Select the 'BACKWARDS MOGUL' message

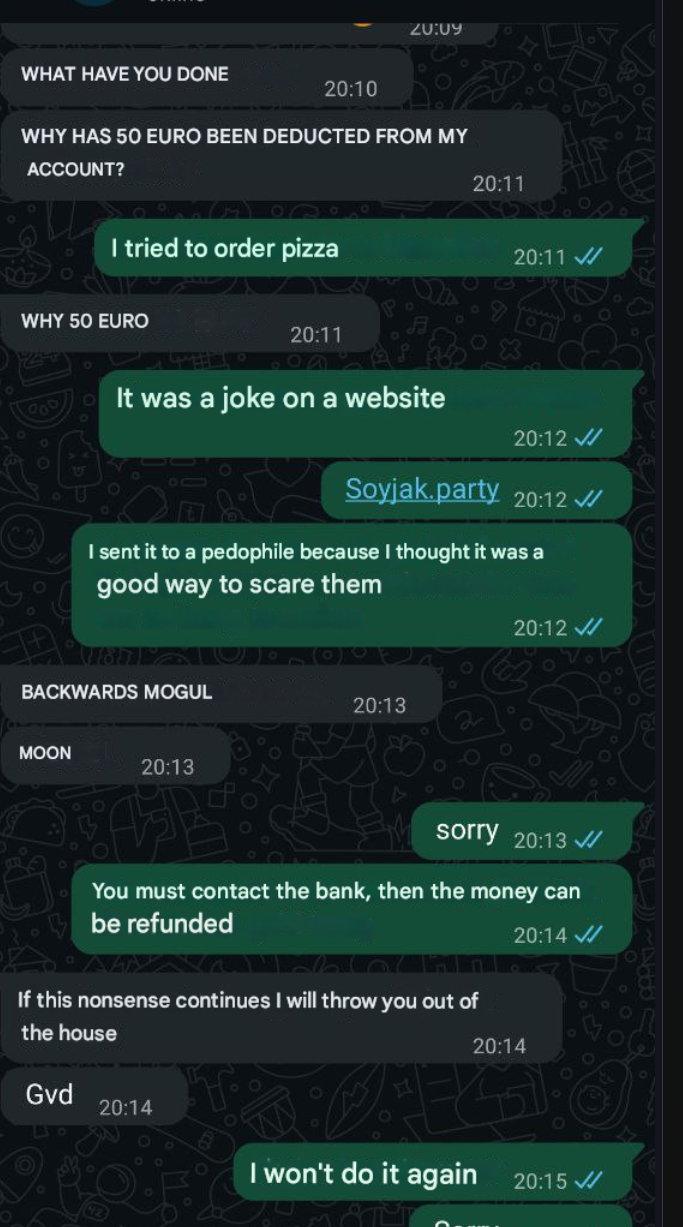[221, 695]
